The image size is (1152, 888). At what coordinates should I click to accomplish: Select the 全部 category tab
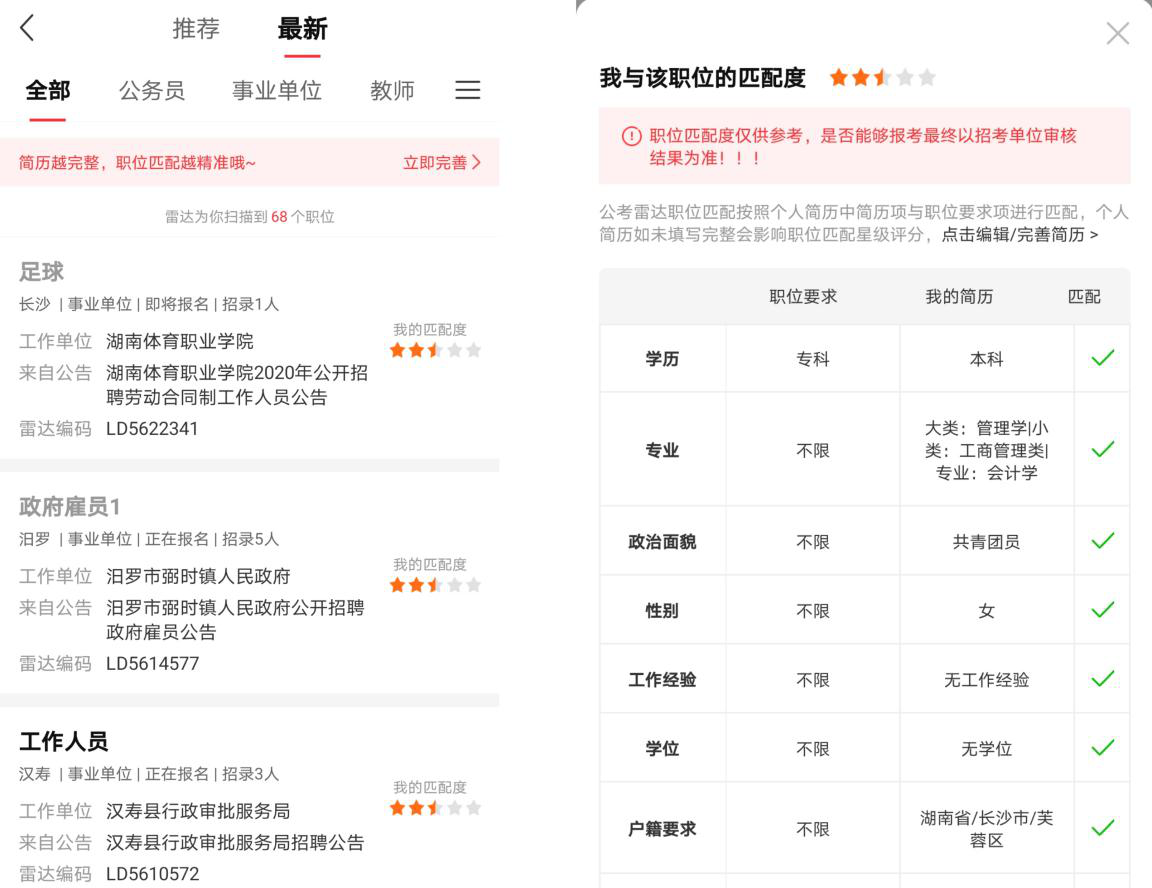coord(48,90)
